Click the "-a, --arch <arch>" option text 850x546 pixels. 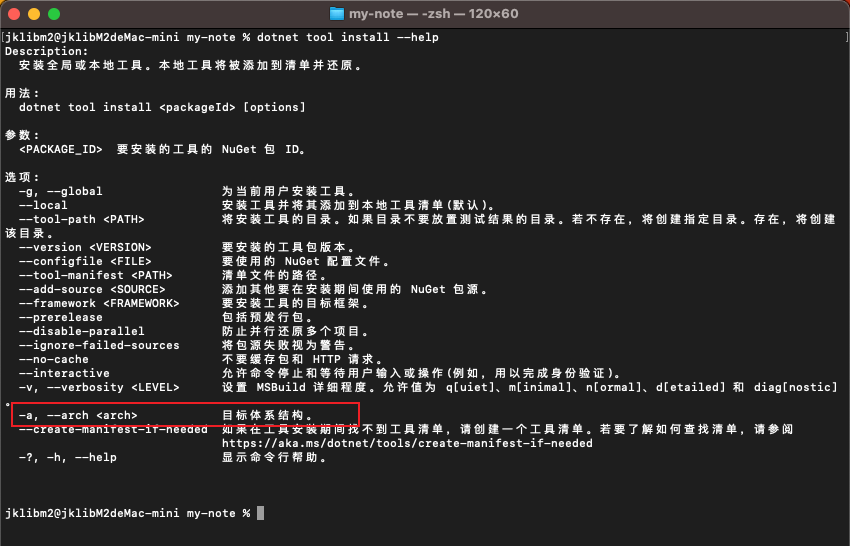click(78, 415)
